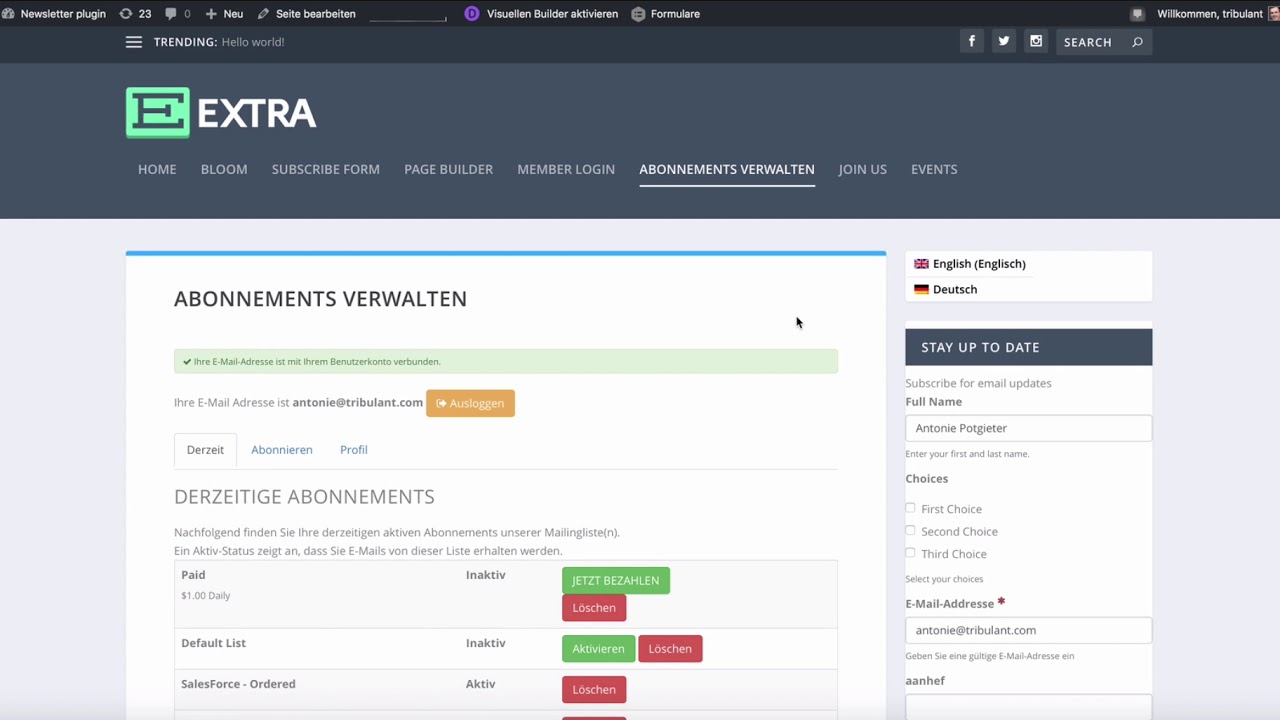1280x720 pixels.
Task: Click Visuellen Builder aktivieren link
Action: (552, 14)
